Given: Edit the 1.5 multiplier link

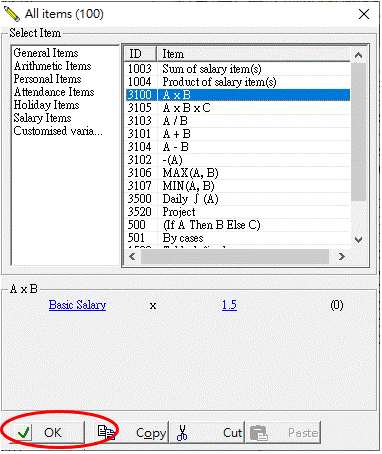Looking at the screenshot, I should pyautogui.click(x=229, y=305).
